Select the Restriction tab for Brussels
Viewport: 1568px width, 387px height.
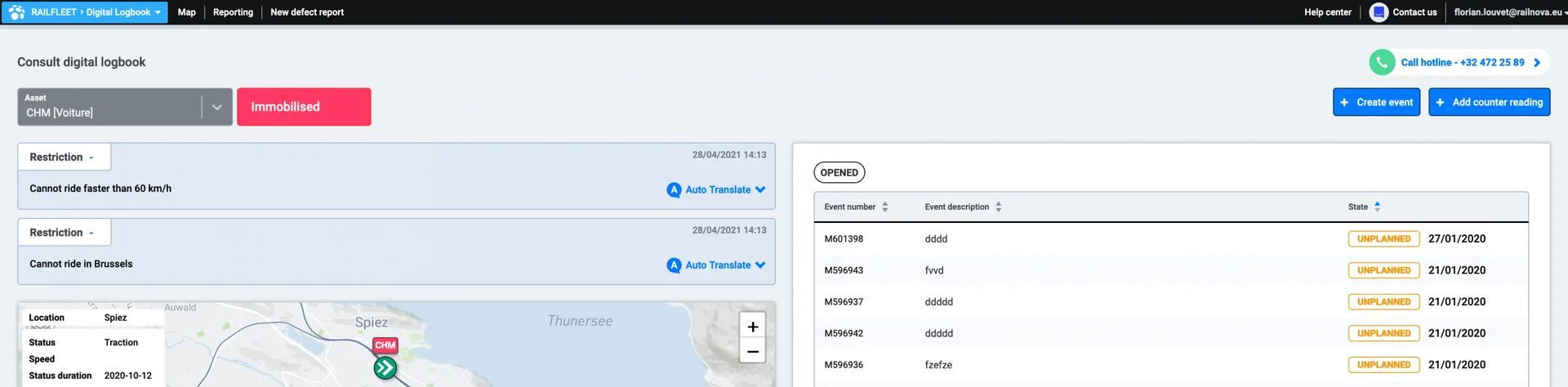pos(65,233)
